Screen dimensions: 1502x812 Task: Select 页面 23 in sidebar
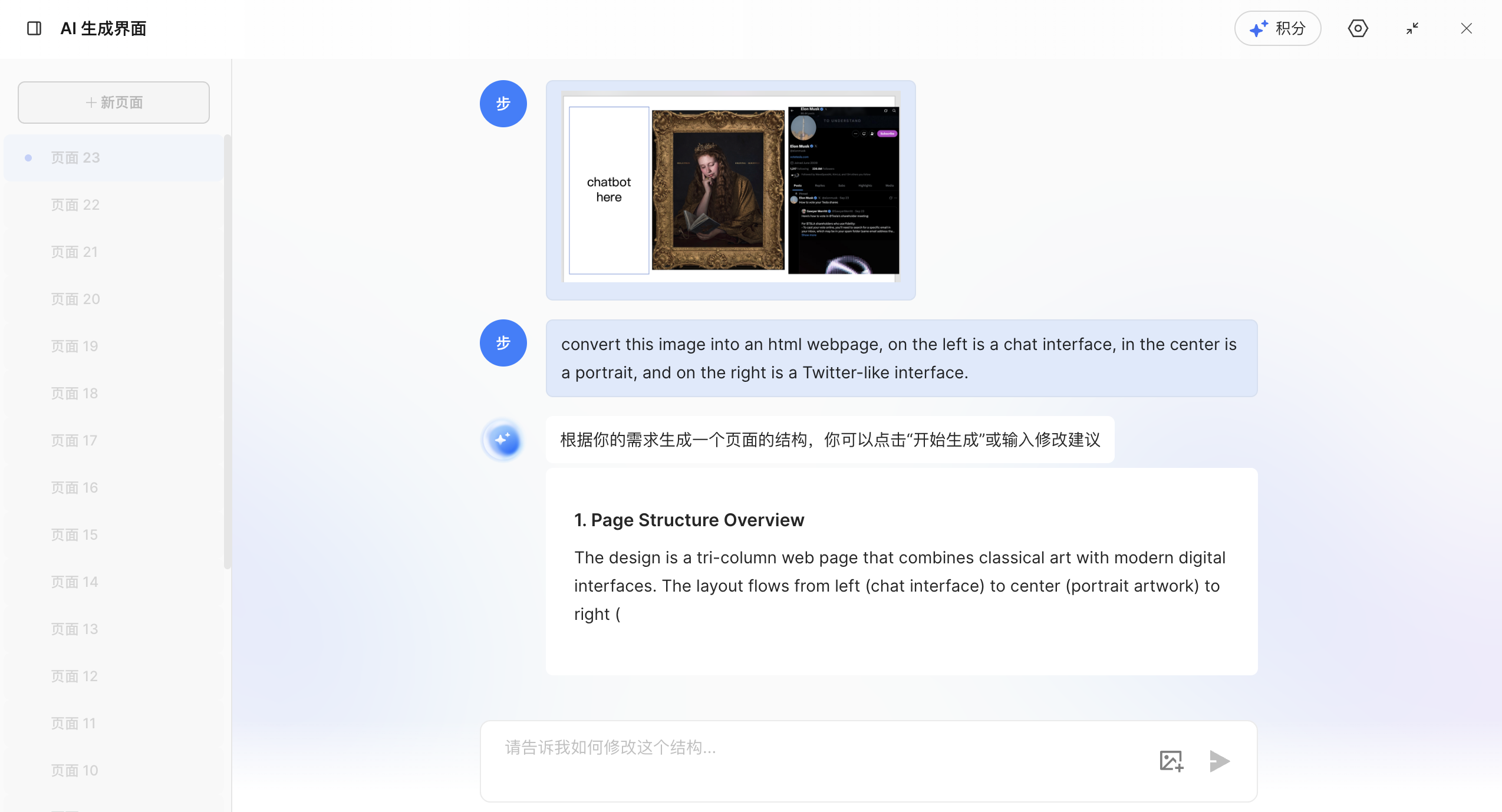[x=75, y=158]
